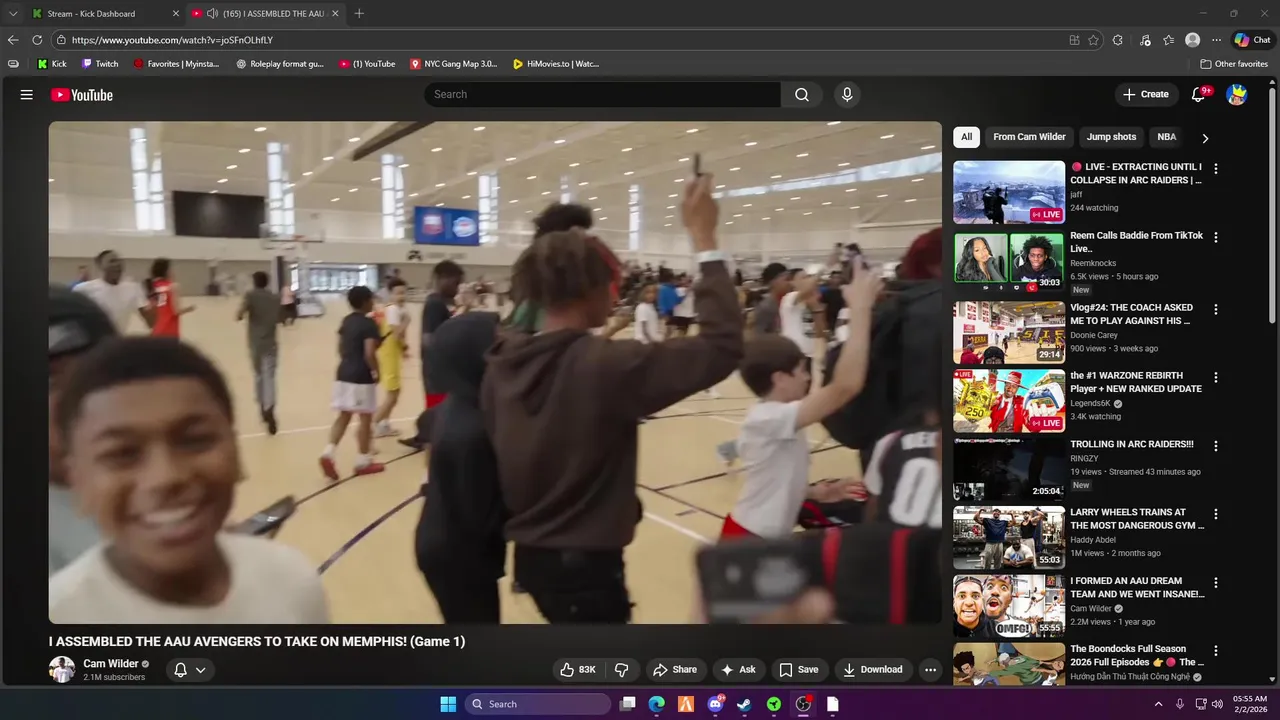Screen dimensions: 1280x720
Task: Open Cam Wilder channel name link
Action: pos(111,664)
